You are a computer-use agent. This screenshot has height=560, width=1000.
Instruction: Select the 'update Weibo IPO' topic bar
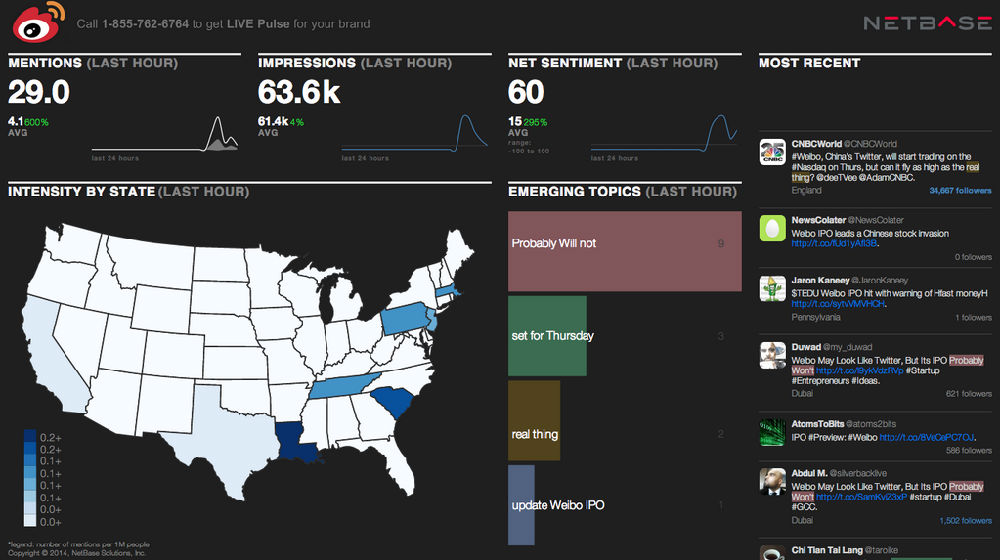pyautogui.click(x=521, y=505)
